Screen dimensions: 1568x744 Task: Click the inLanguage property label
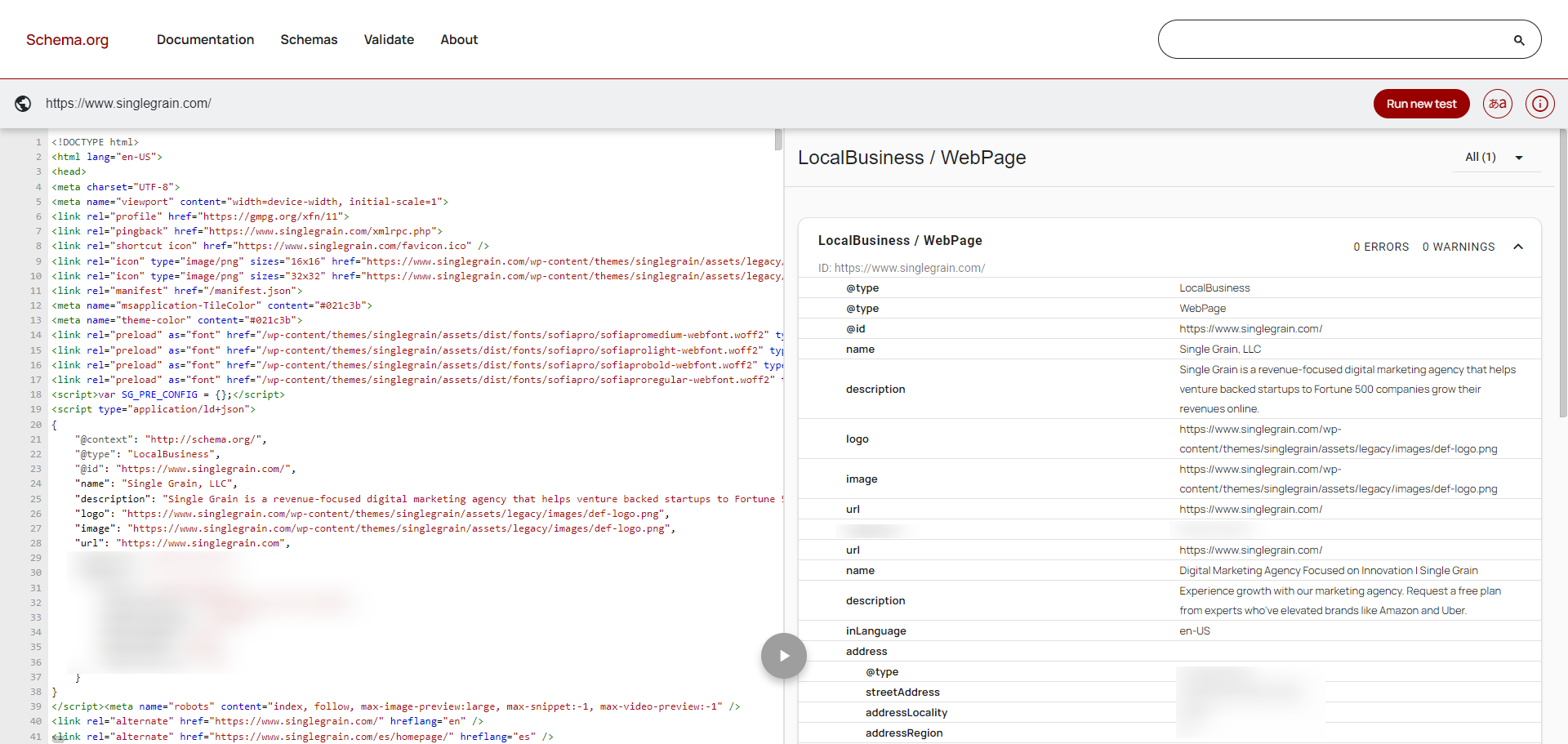[x=876, y=631]
